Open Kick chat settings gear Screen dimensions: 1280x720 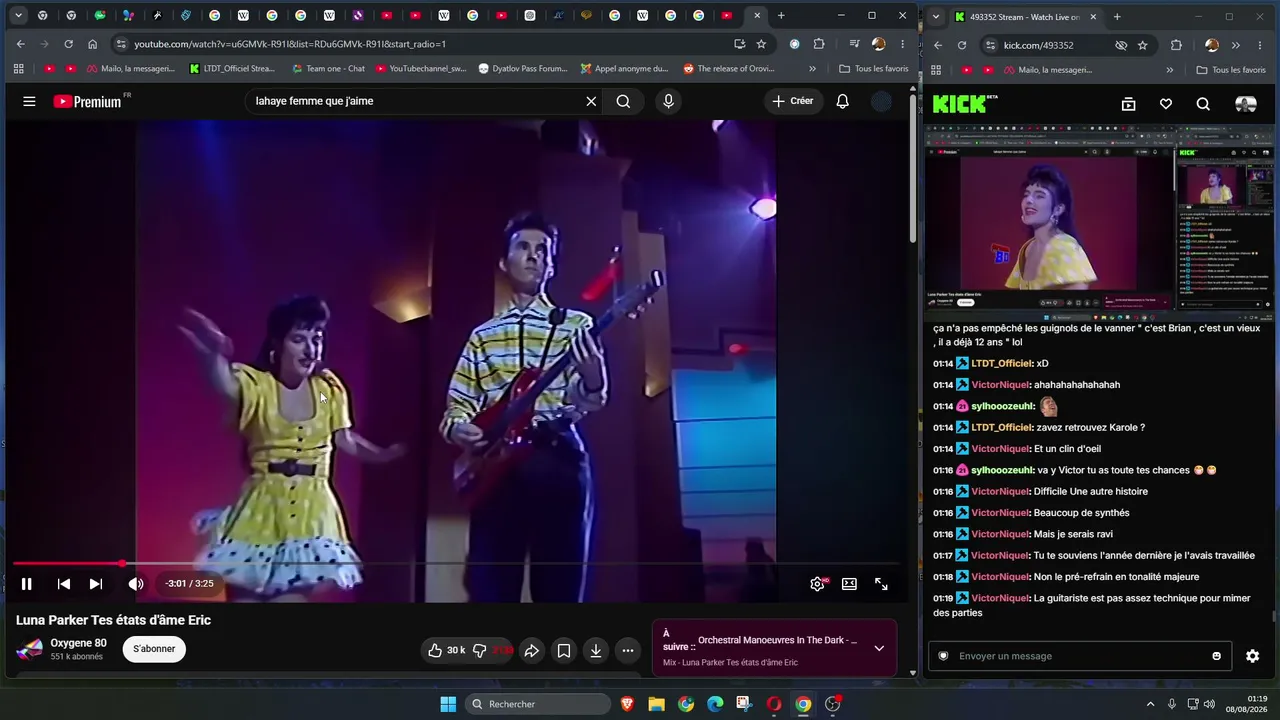[x=1252, y=656]
